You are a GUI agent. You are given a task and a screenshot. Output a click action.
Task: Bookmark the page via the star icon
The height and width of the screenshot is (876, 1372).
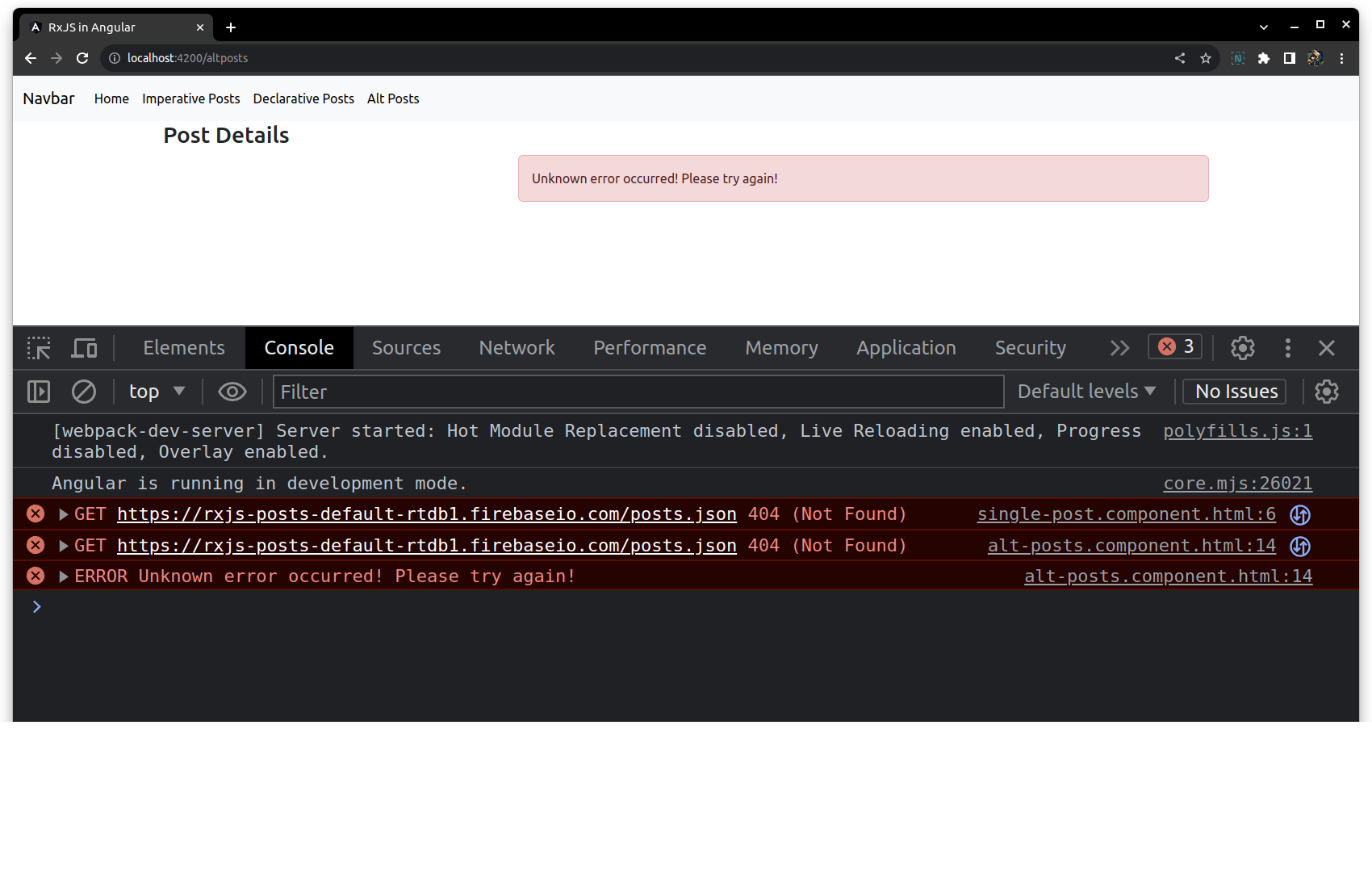[x=1206, y=58]
